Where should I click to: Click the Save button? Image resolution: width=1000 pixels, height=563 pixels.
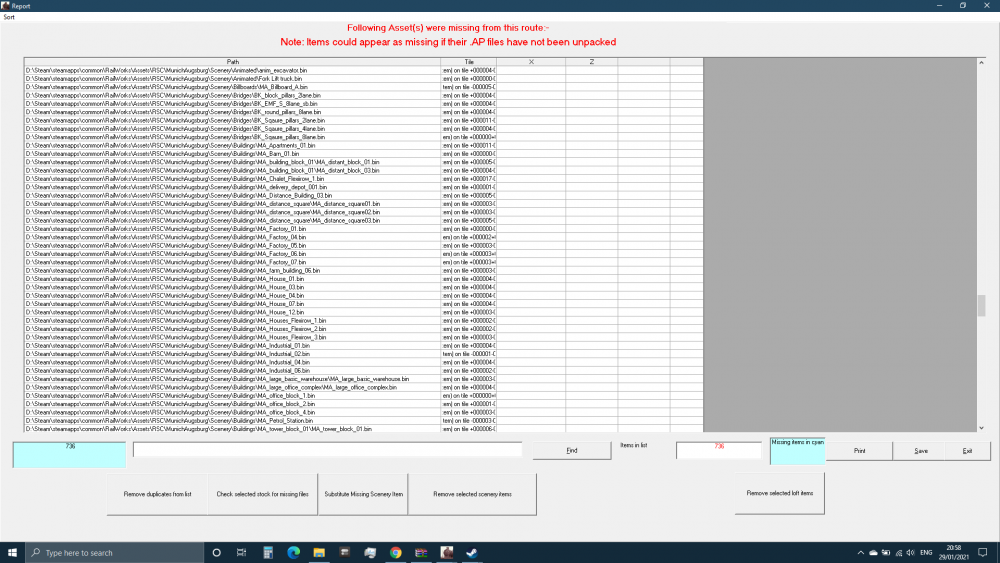point(921,451)
